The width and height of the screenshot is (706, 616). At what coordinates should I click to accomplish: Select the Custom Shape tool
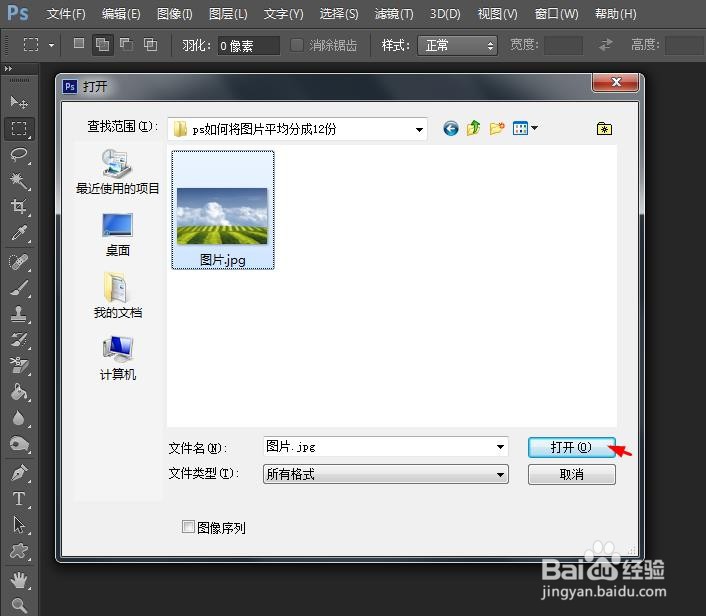click(18, 551)
